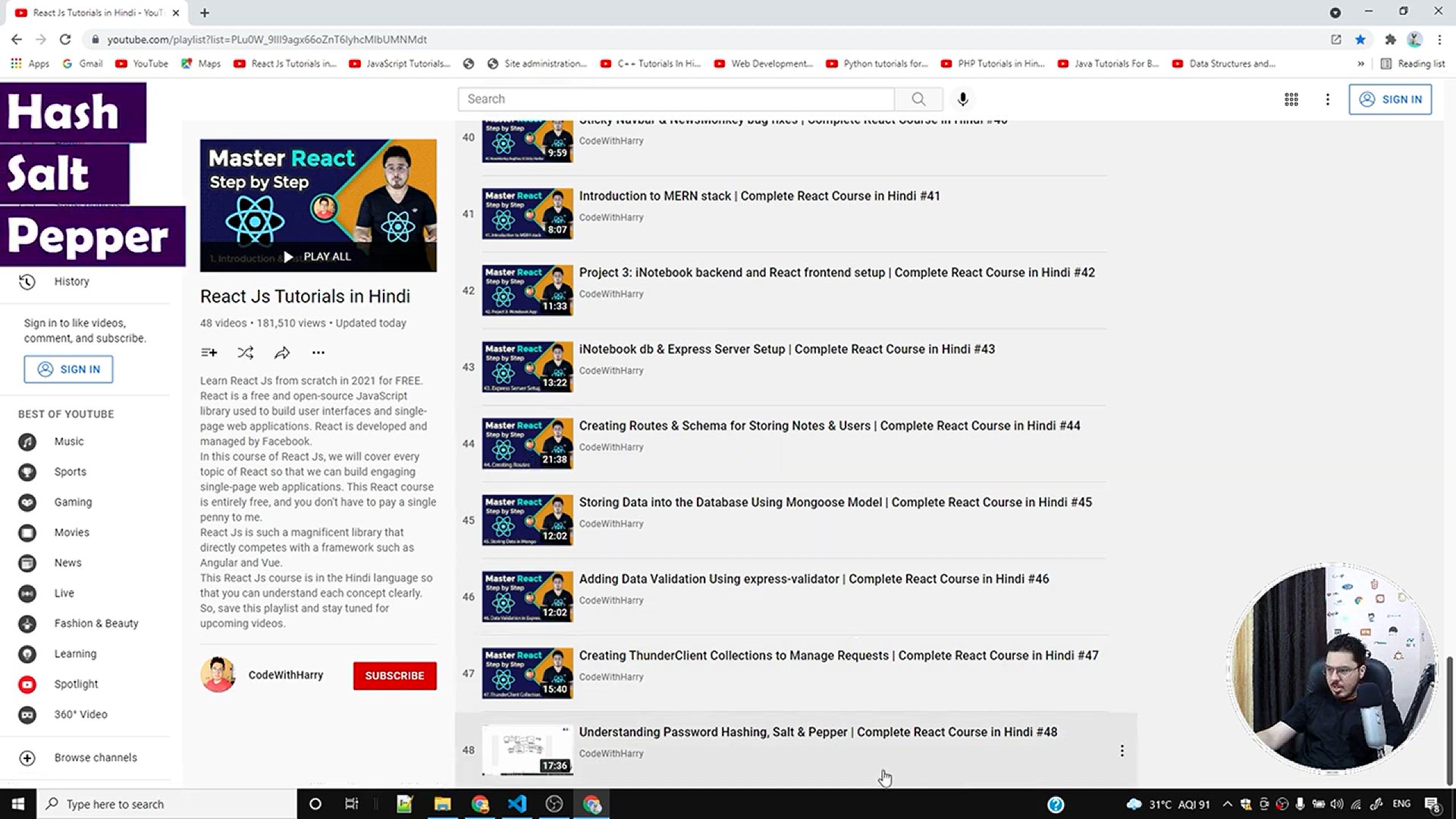Open Password Hashing #48 thumbnail
Screen dimensions: 1456x819
point(527,750)
